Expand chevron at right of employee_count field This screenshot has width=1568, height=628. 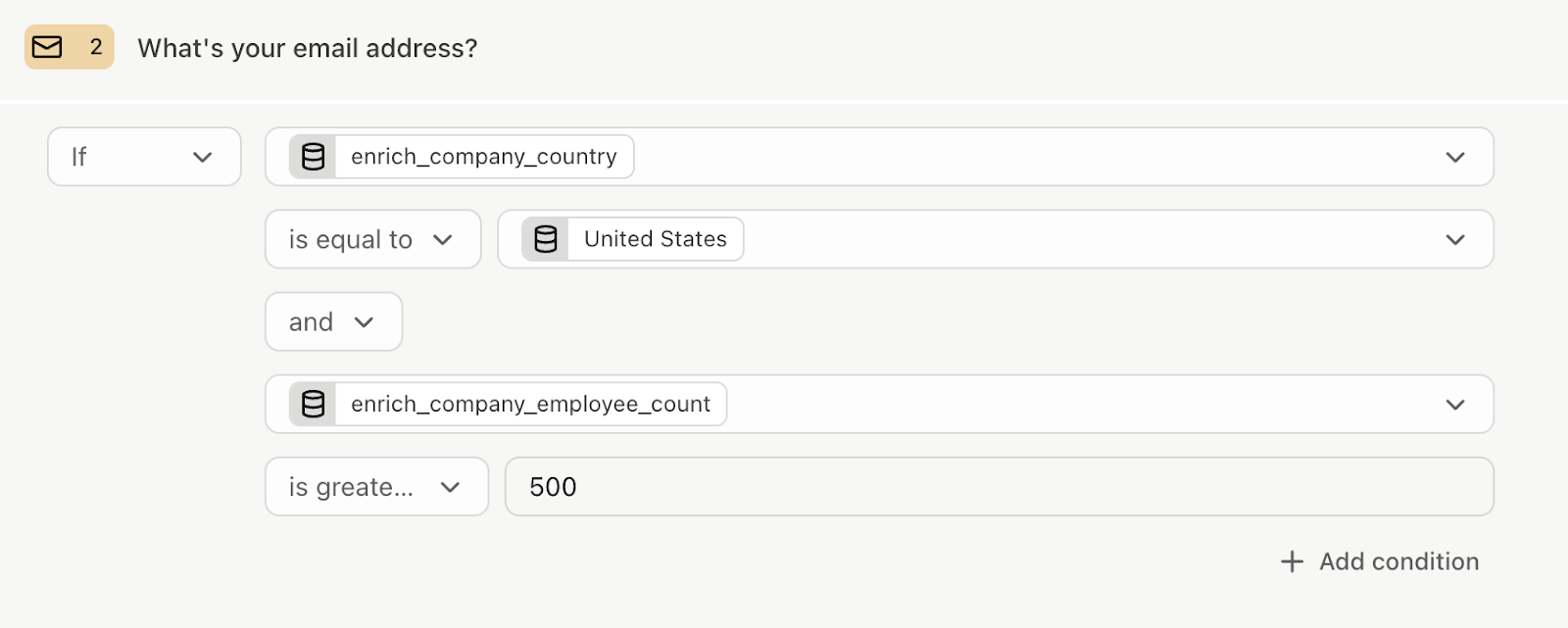click(1455, 404)
